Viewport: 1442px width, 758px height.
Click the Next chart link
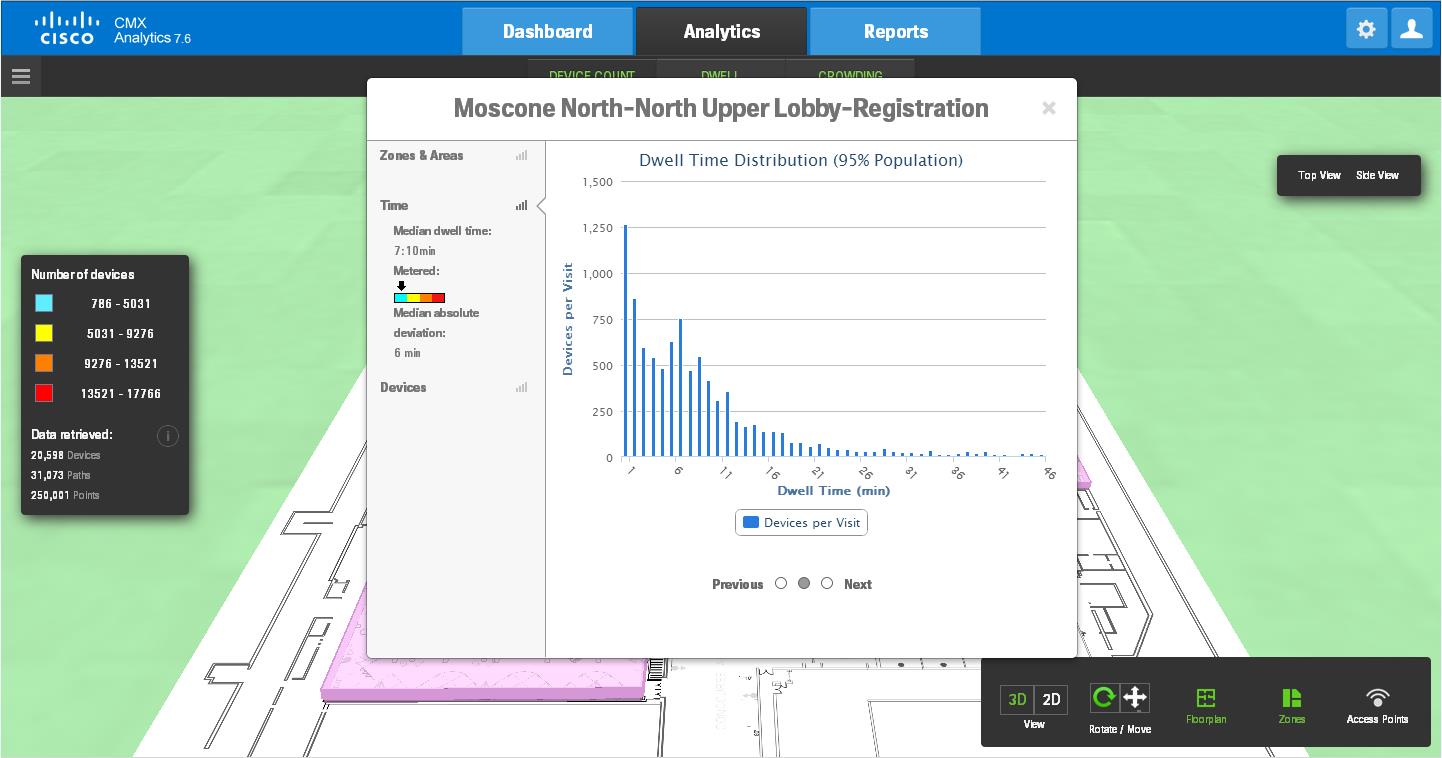click(x=857, y=584)
